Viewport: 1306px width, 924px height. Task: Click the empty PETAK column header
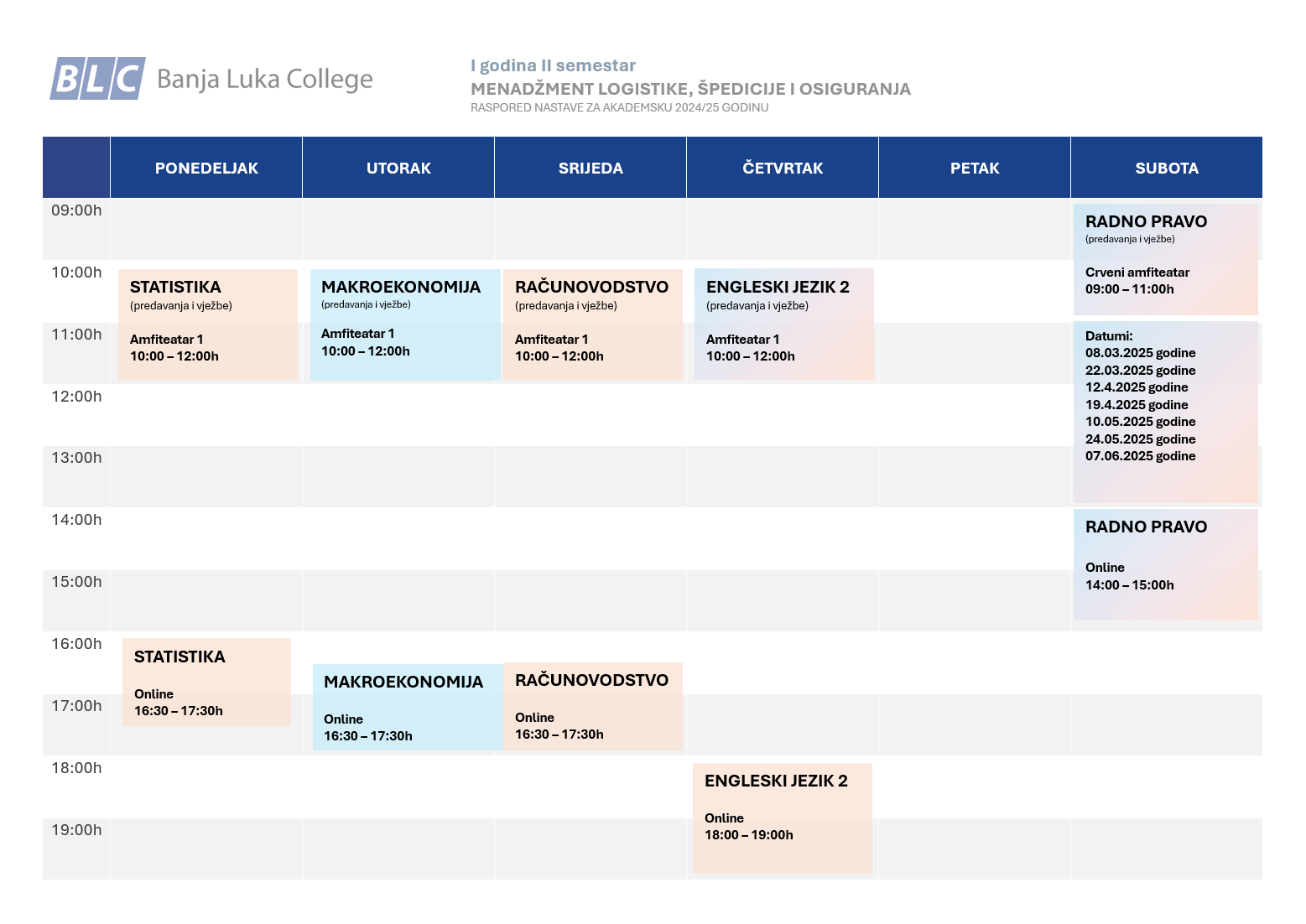[975, 168]
